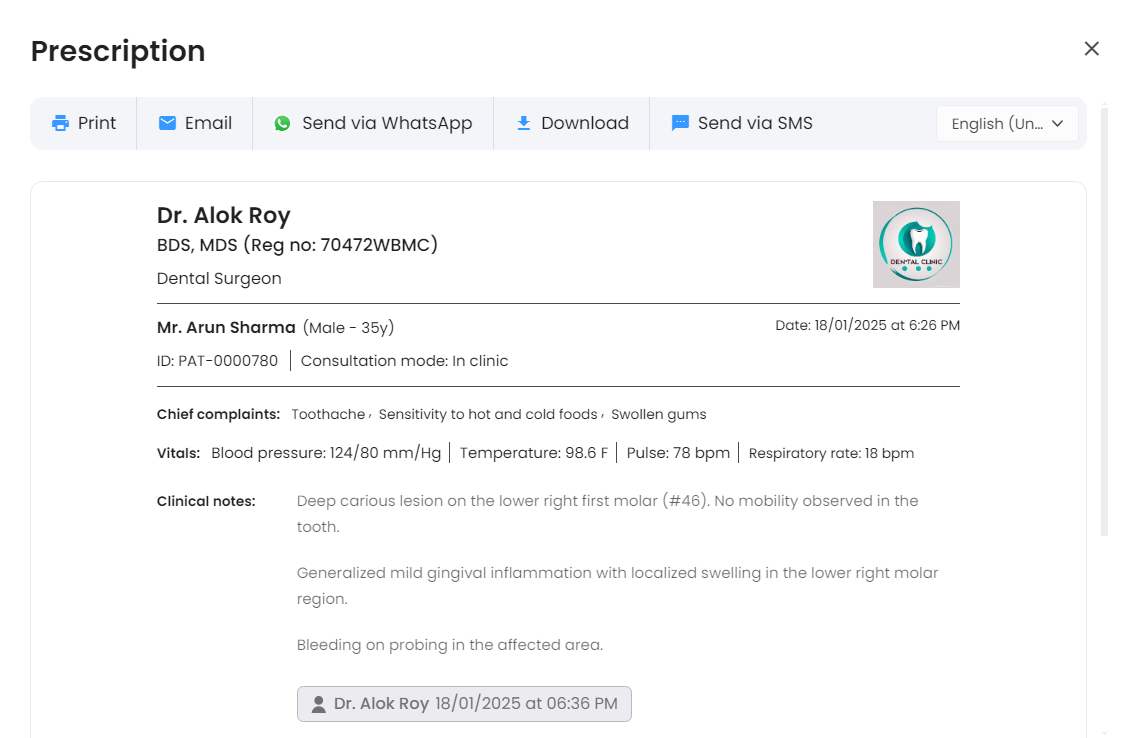Click the vertical scrollbar on the right

[1104, 320]
